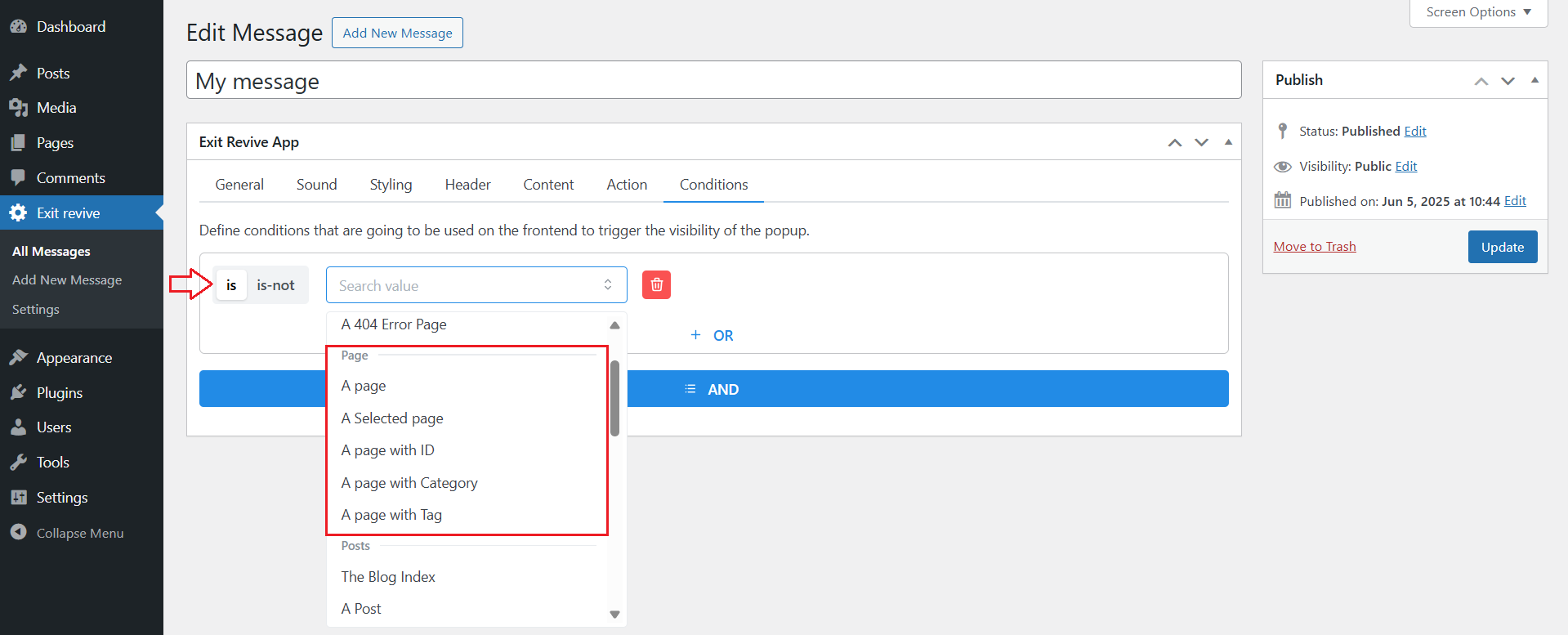The image size is (1568, 635).
Task: Click the message title field
Action: click(x=713, y=81)
